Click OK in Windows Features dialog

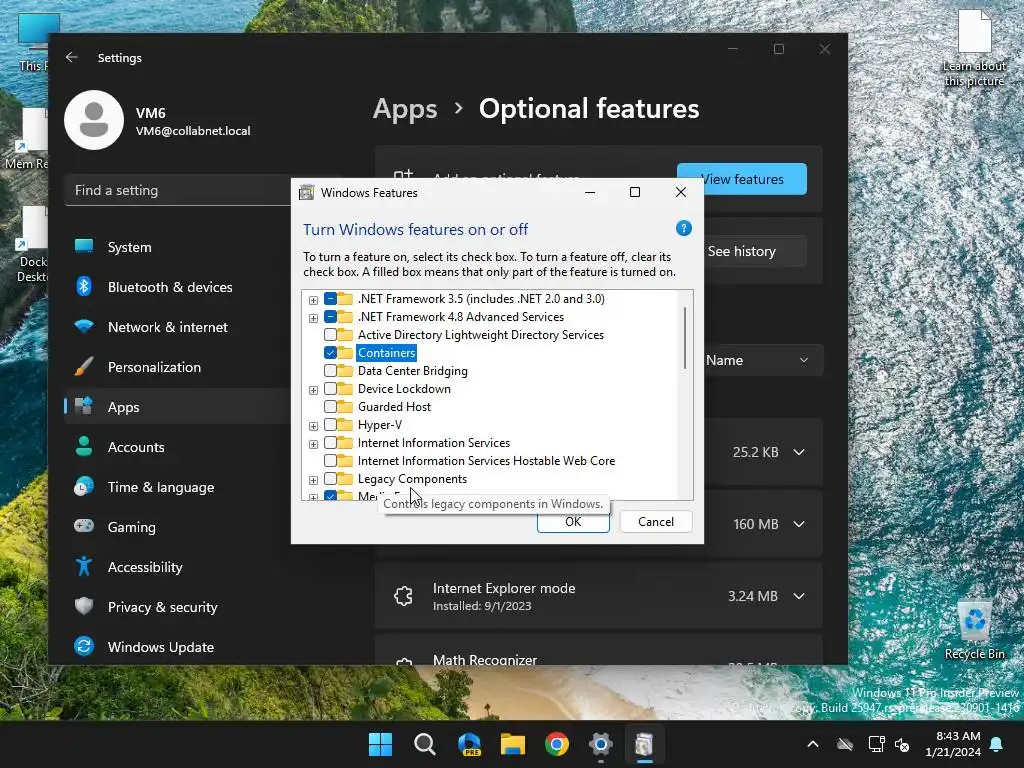point(573,521)
